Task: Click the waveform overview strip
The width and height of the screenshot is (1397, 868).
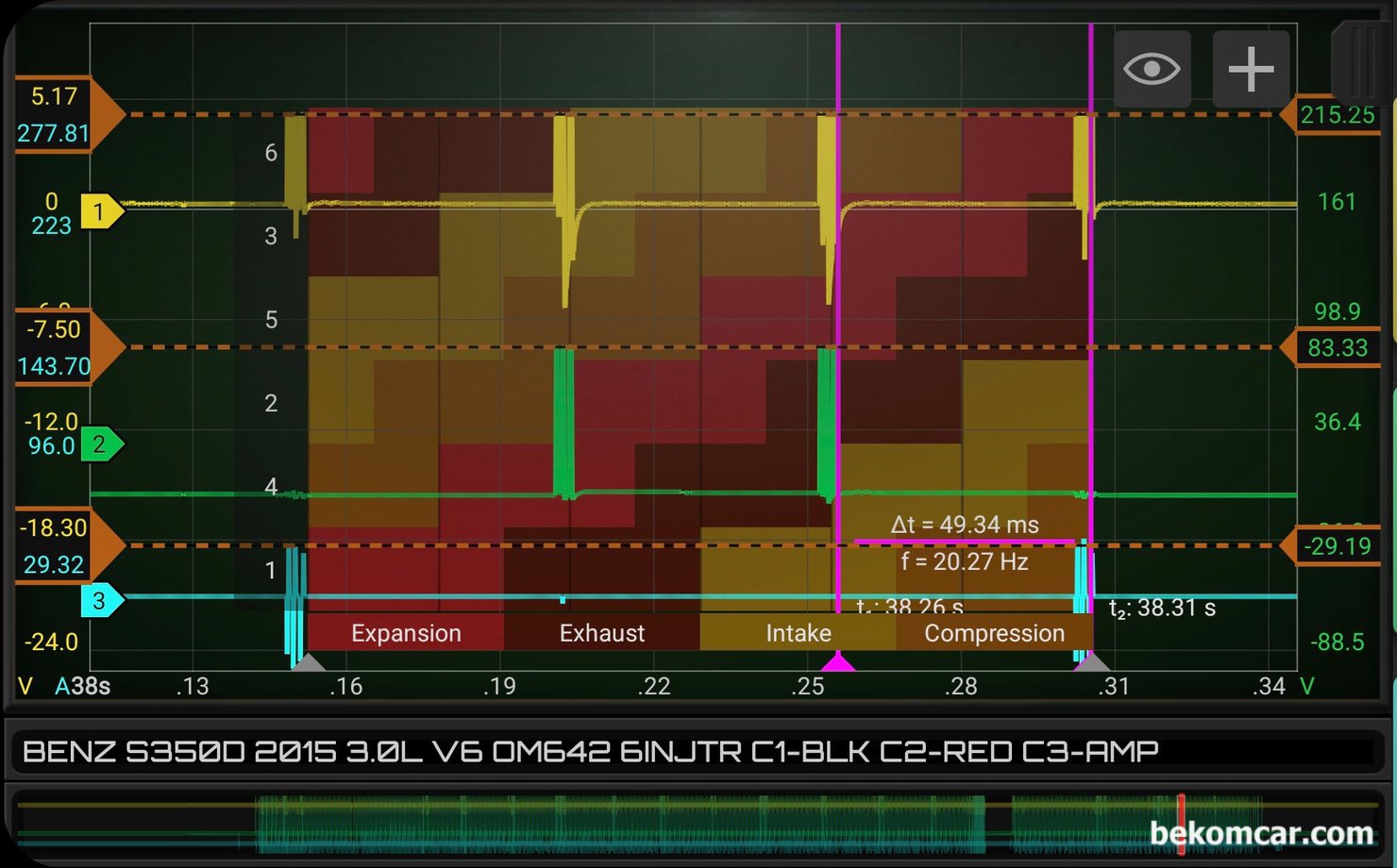Action: tap(698, 823)
